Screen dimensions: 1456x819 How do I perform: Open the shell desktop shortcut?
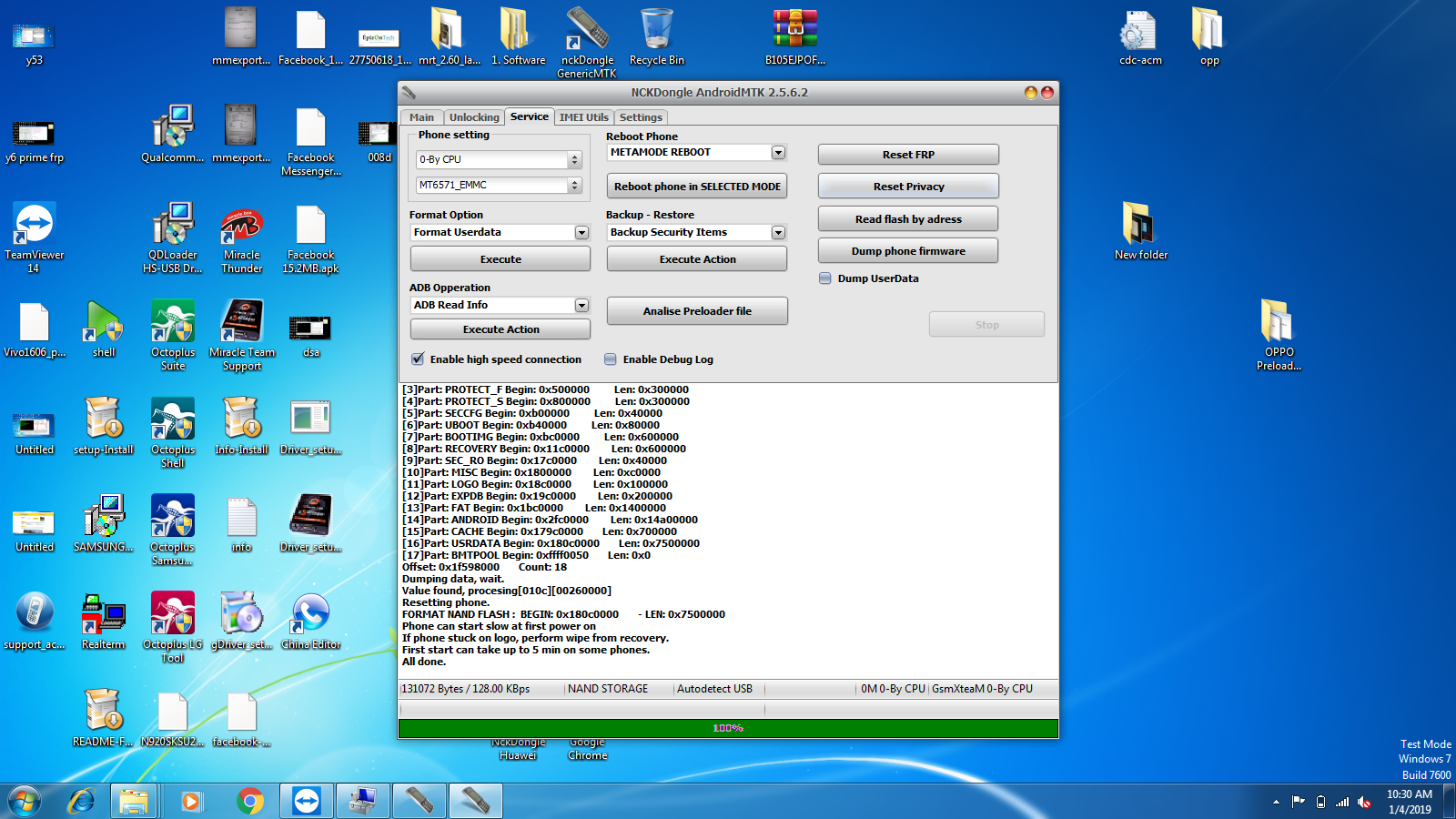tap(104, 329)
